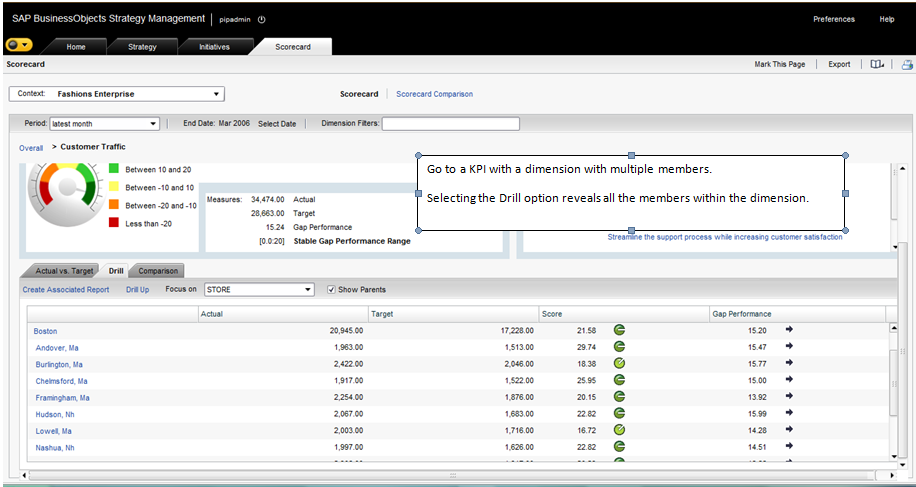The height and width of the screenshot is (487, 916).
Task: Click the score indicator icon for Burlington, Ma
Action: coord(620,363)
